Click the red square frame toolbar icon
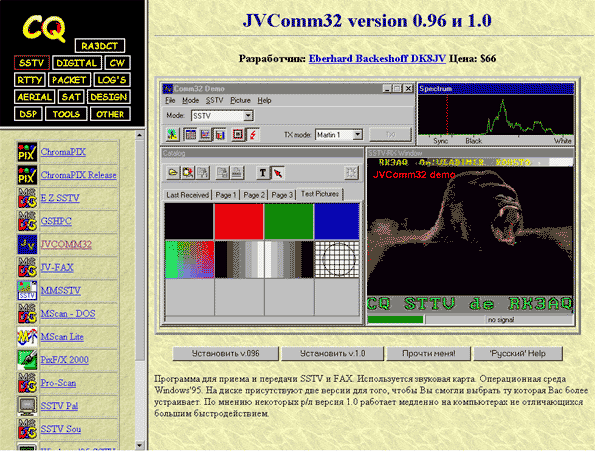Image resolution: width=595 pixels, height=451 pixels. tap(238, 134)
